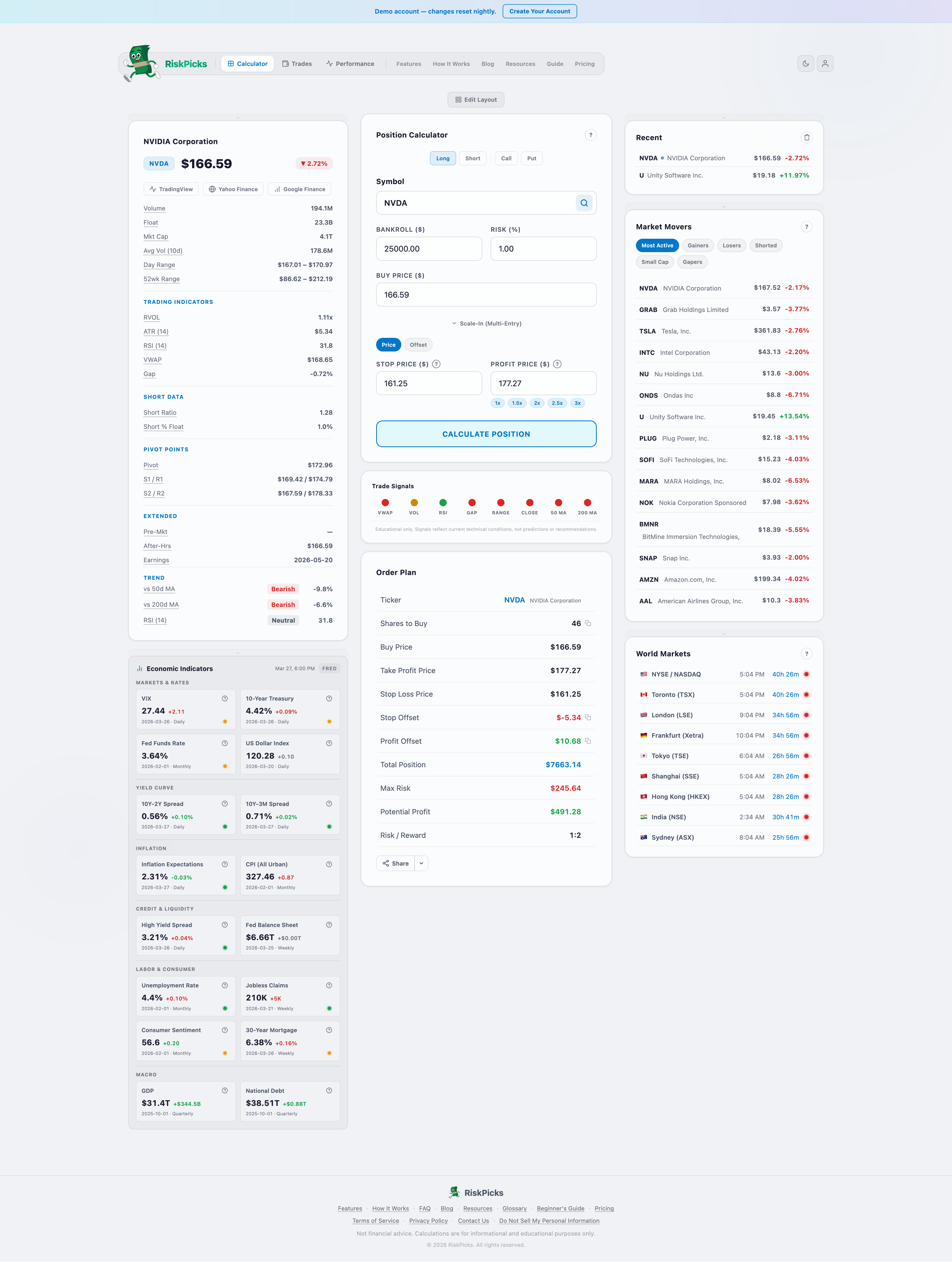Image resolution: width=952 pixels, height=1262 pixels.
Task: Collapse the NVIDIA panel top chevron
Action: (x=238, y=117)
